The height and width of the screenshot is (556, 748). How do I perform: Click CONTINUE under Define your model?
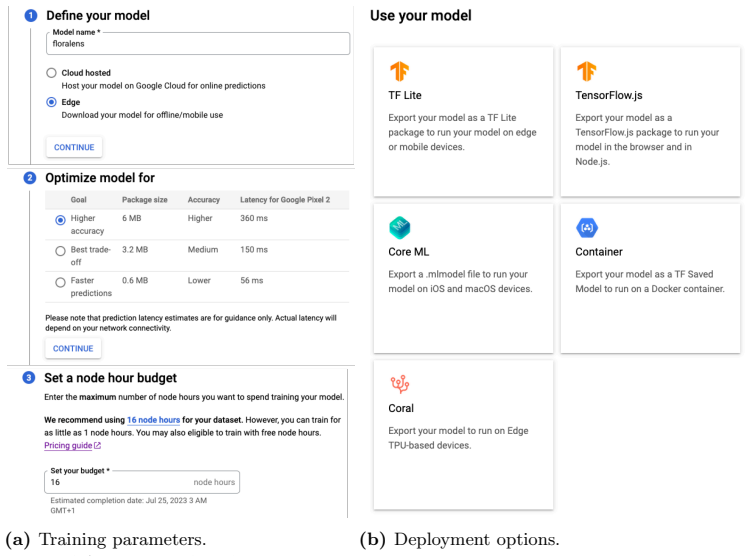(x=74, y=147)
